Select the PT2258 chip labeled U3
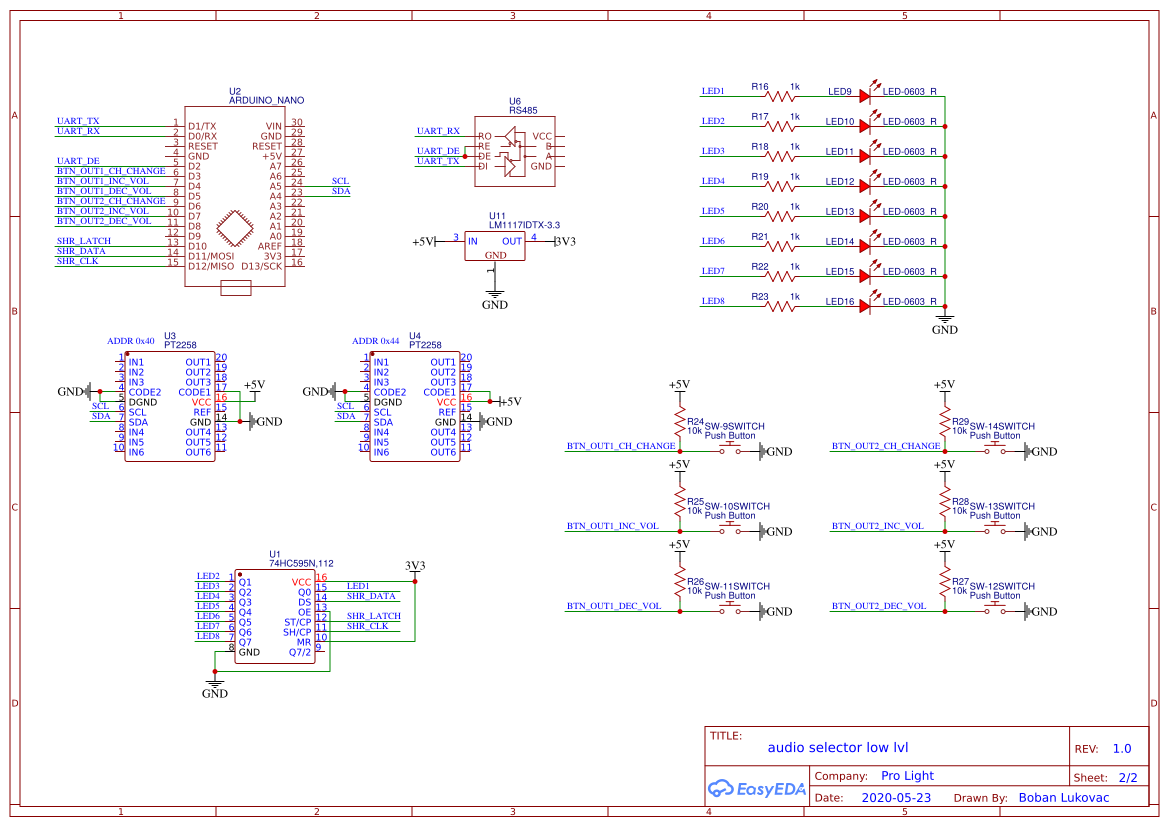Image resolution: width=1169 pixels, height=827 pixels. pos(170,406)
